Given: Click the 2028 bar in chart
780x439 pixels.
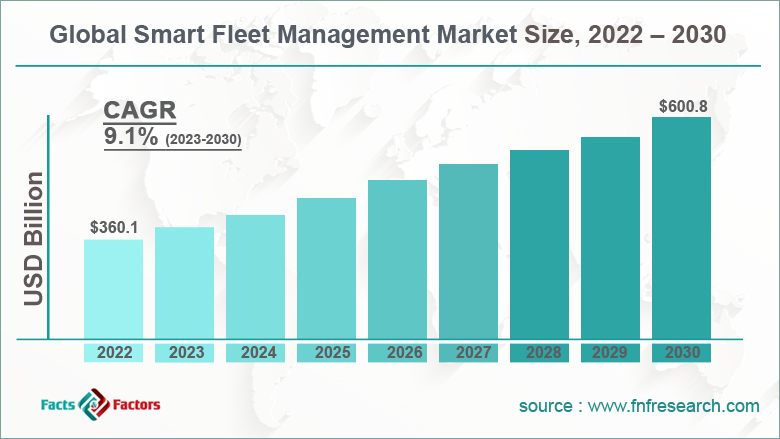Looking at the screenshot, I should [539, 245].
